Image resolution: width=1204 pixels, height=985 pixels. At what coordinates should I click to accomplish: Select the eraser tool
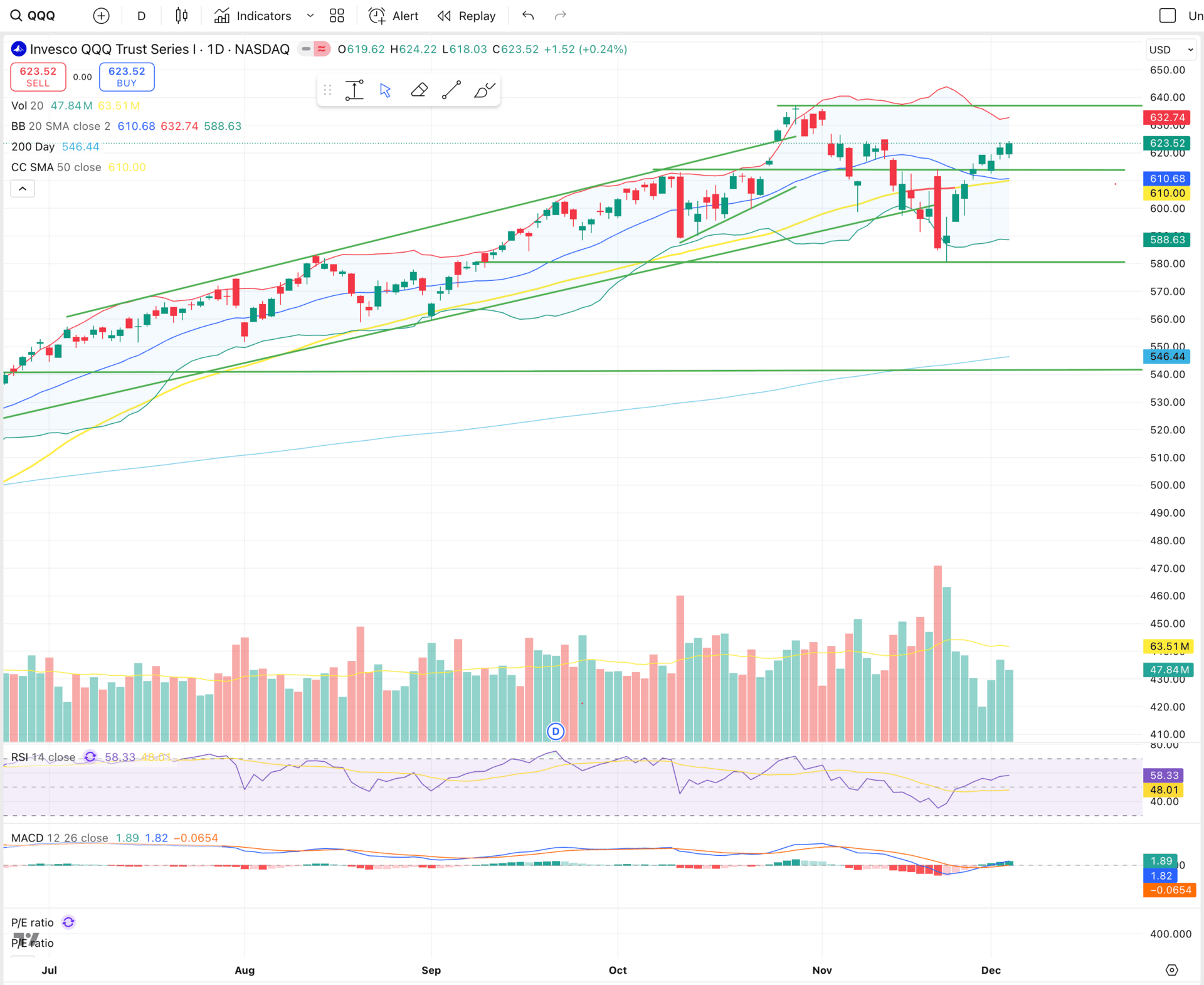pyautogui.click(x=419, y=90)
